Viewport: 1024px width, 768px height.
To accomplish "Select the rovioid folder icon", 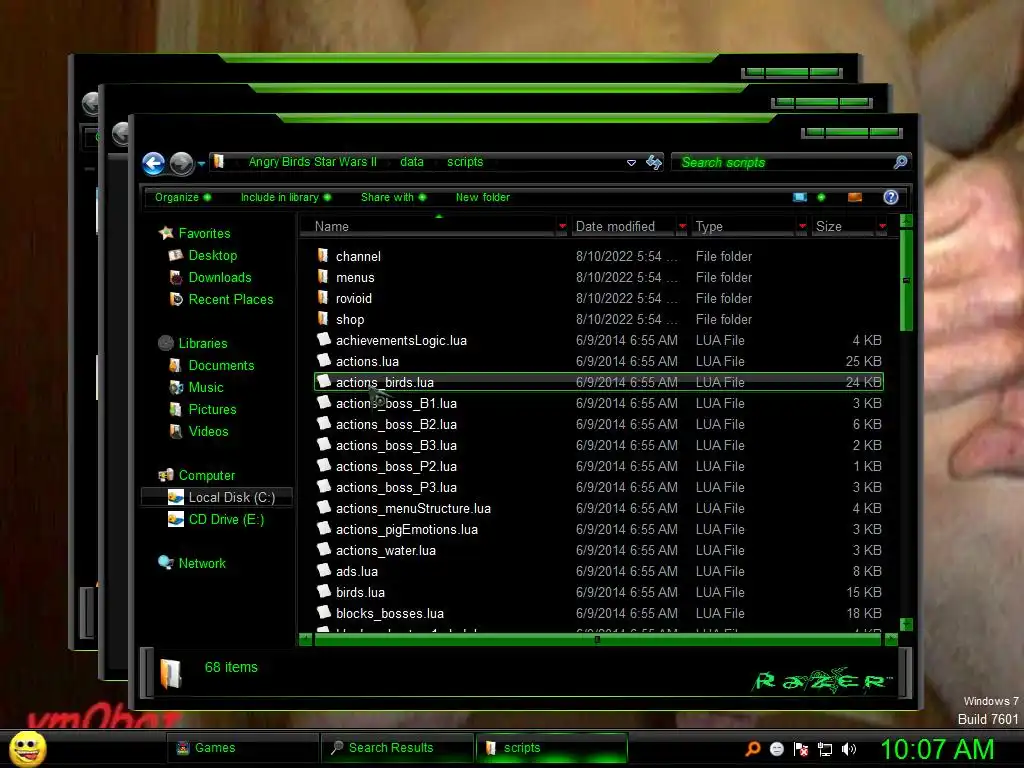I will pyautogui.click(x=323, y=297).
